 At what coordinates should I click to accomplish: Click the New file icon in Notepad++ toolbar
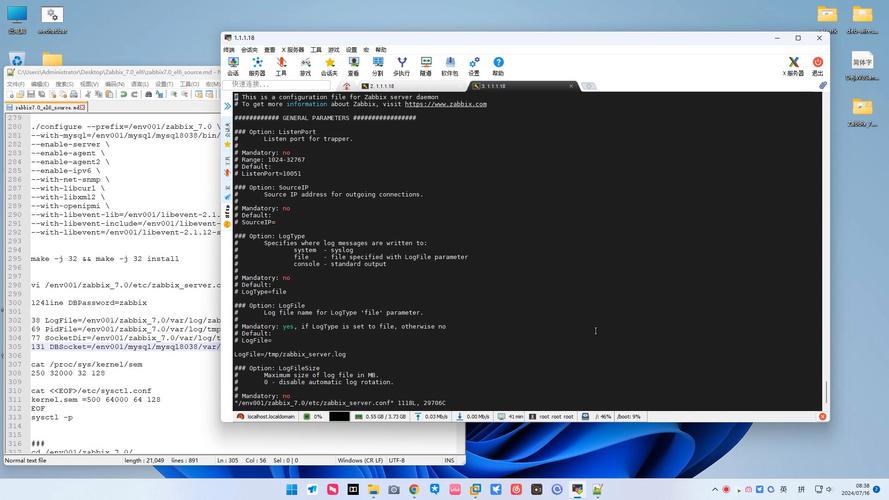tap(10, 94)
